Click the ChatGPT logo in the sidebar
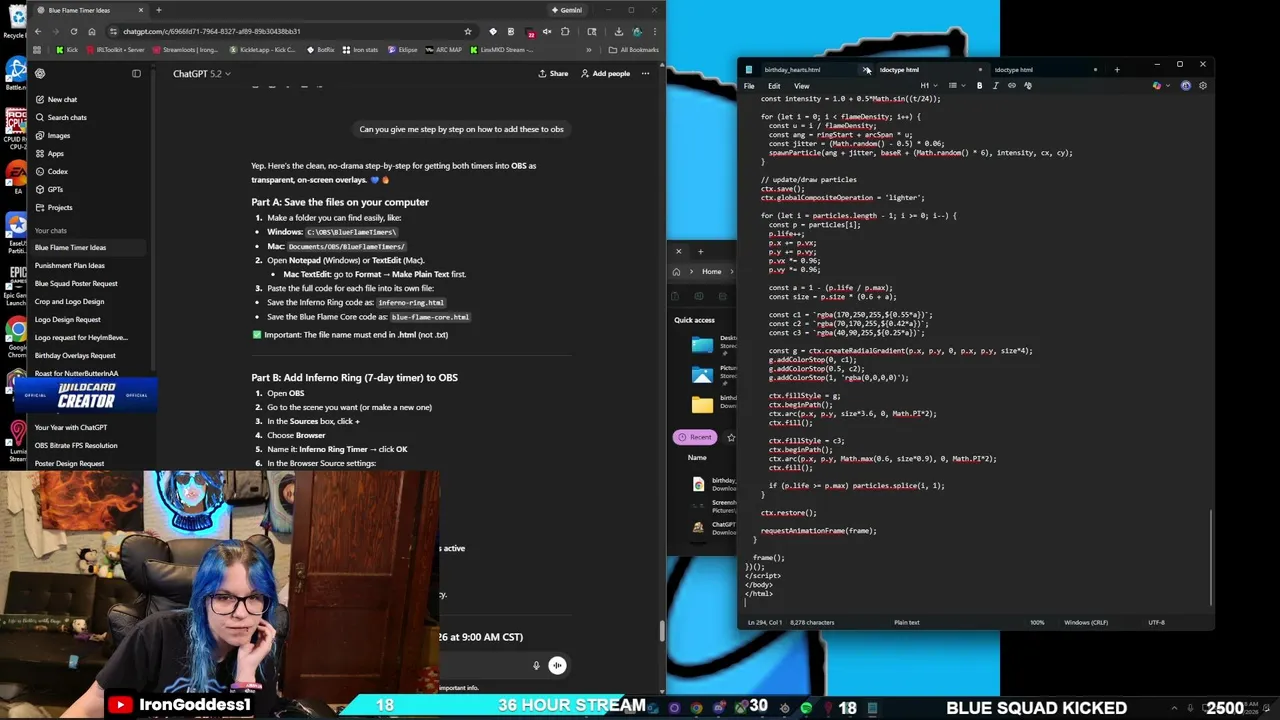 coord(40,73)
